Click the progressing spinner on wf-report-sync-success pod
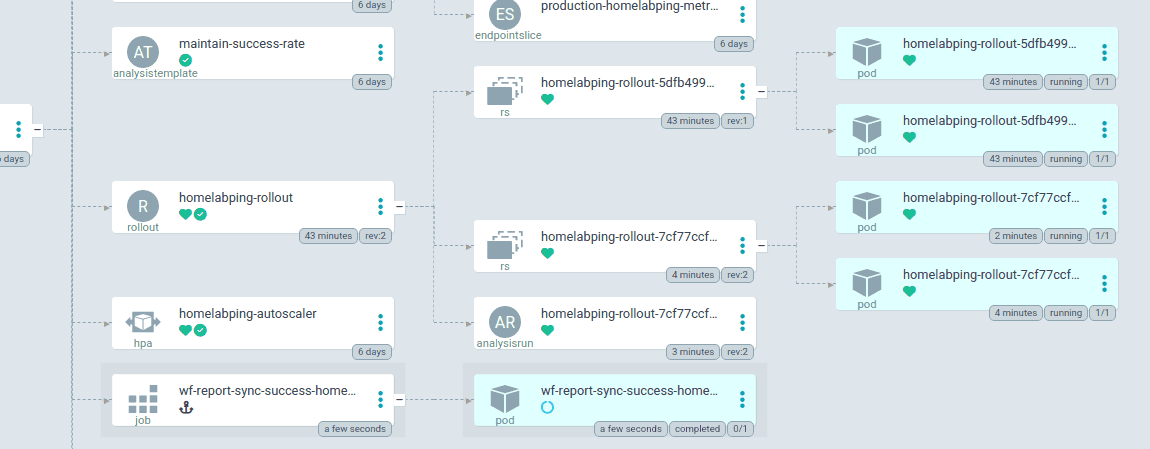 coord(547,407)
